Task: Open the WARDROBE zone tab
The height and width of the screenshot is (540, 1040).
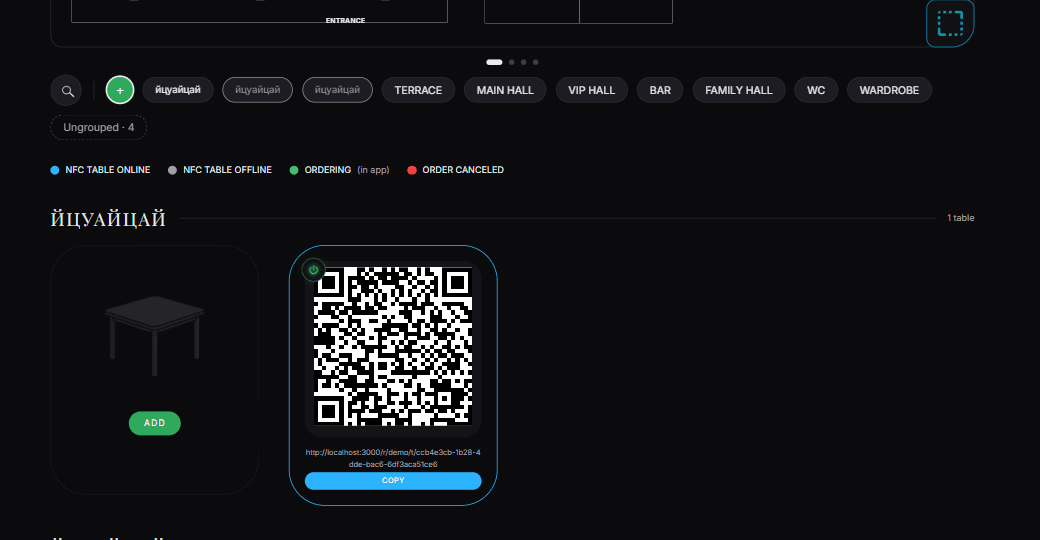Action: 889,90
